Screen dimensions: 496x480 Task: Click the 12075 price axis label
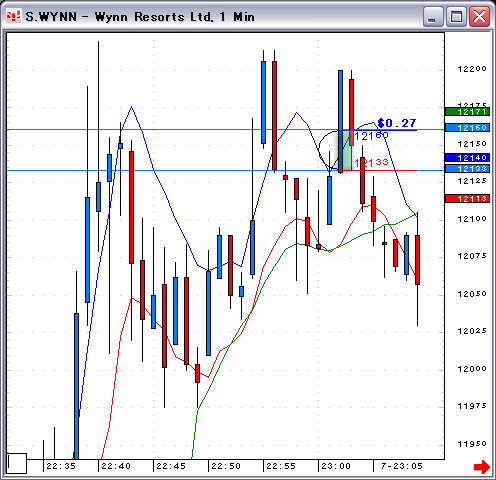coord(472,256)
